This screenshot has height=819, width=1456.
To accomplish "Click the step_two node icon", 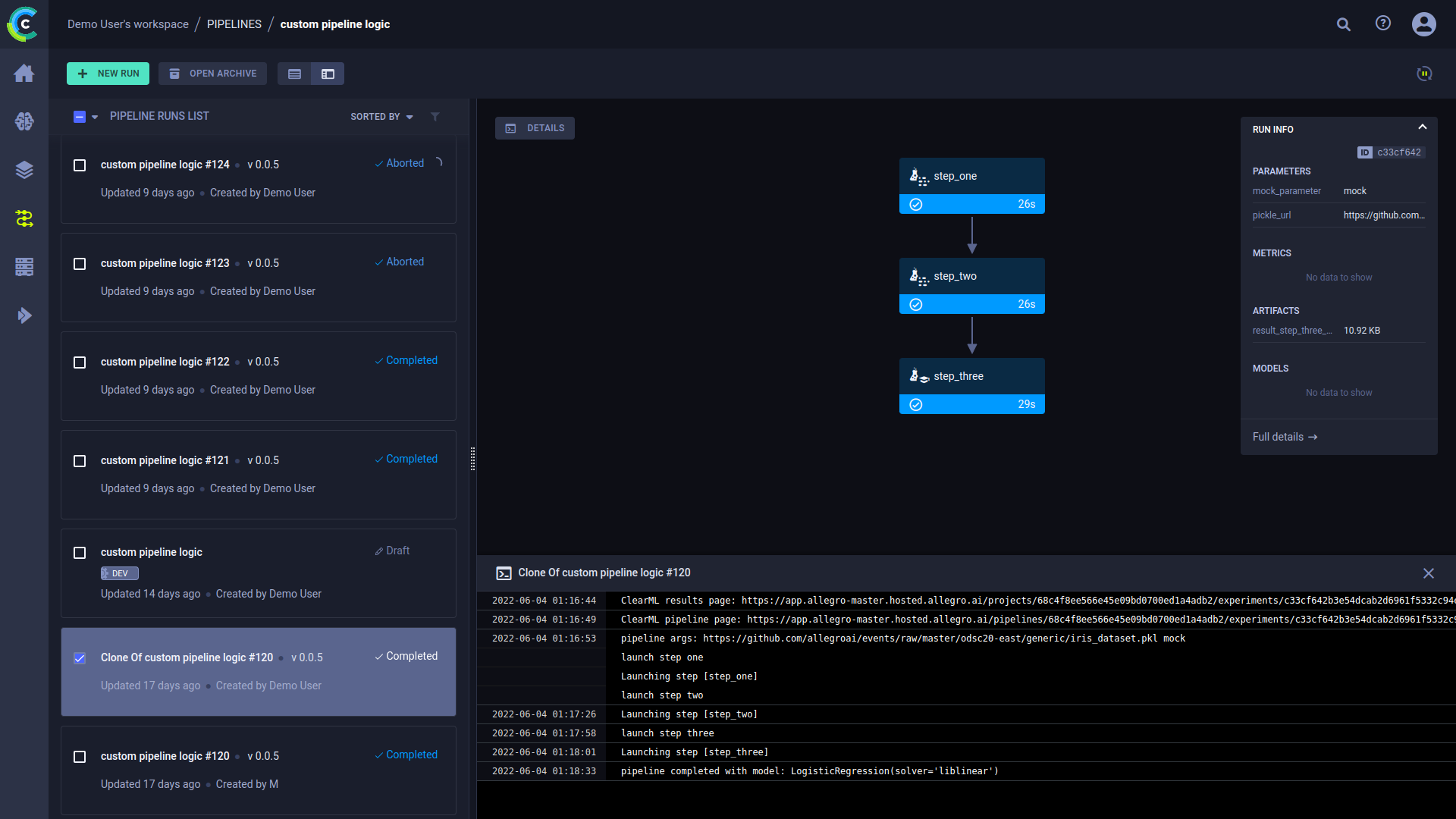I will (x=918, y=277).
